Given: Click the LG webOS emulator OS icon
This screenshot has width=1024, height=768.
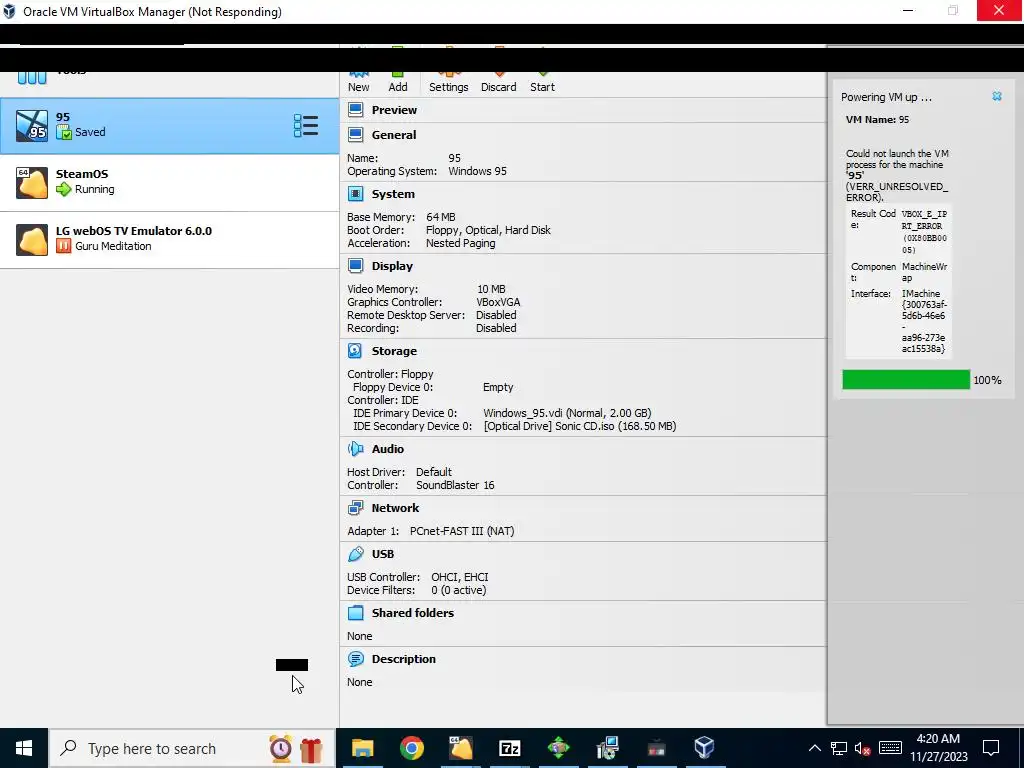Looking at the screenshot, I should (31, 240).
